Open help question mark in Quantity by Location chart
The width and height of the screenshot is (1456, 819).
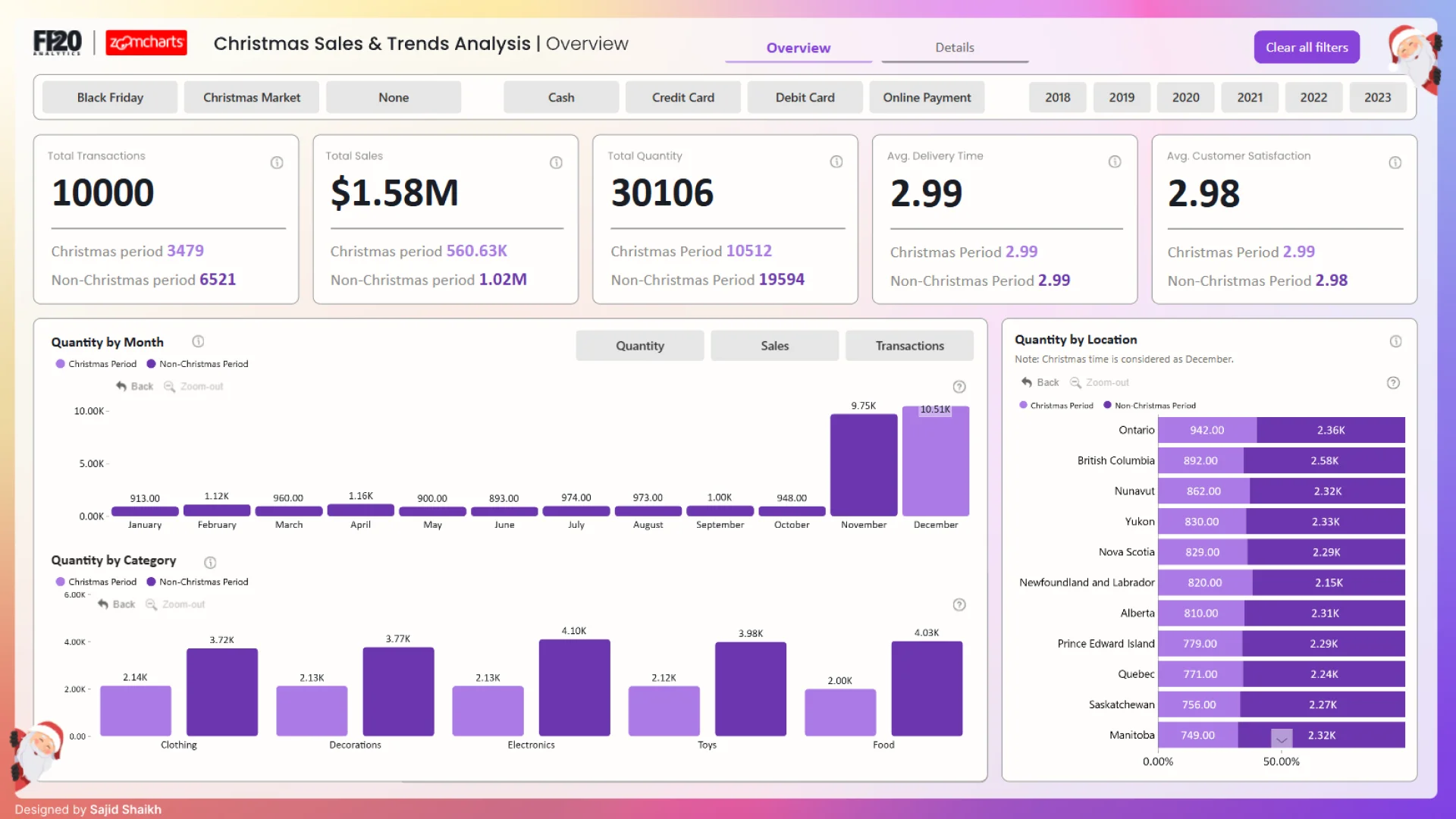pos(1393,383)
